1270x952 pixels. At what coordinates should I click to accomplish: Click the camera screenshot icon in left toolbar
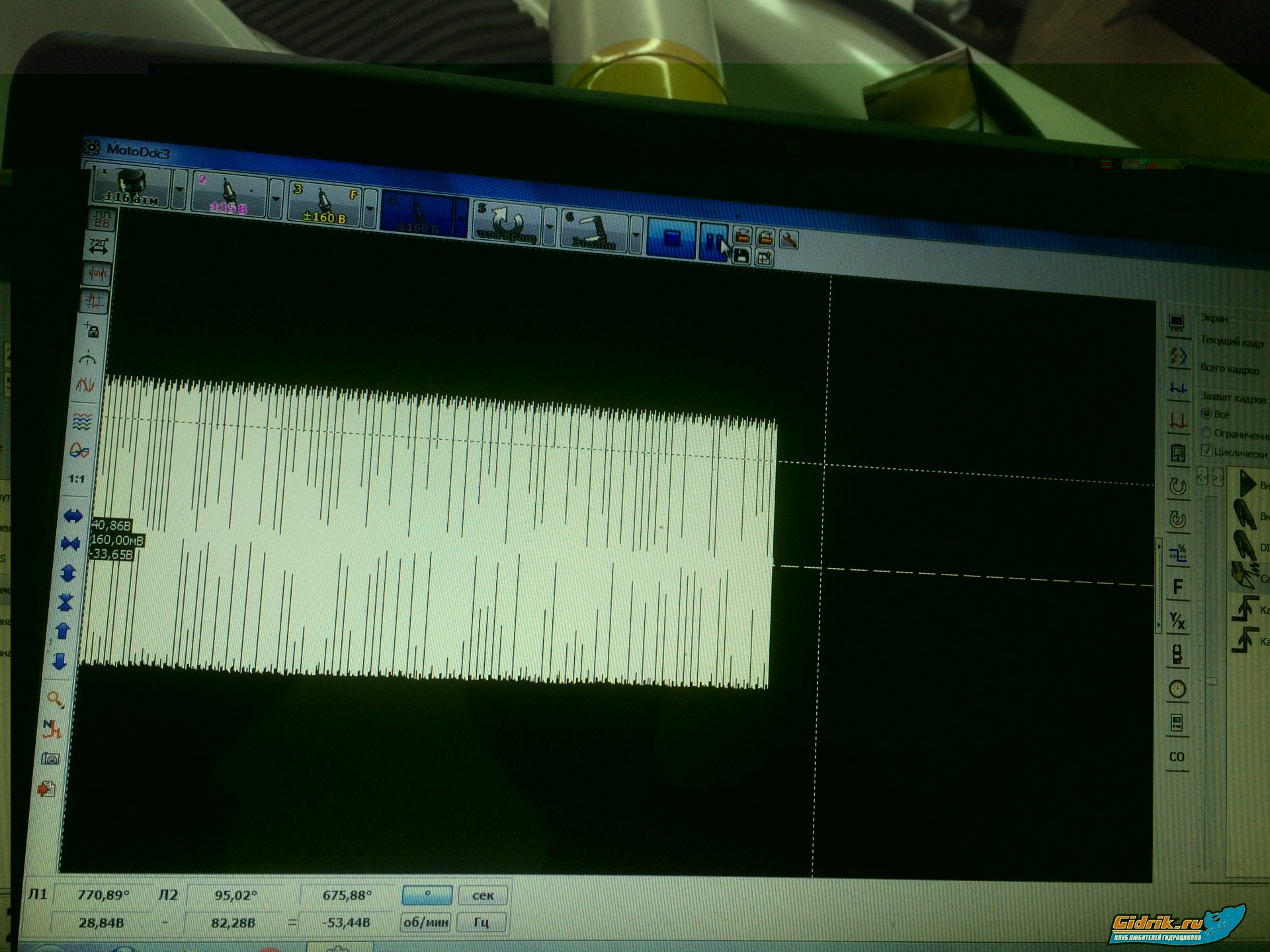pyautogui.click(x=50, y=758)
